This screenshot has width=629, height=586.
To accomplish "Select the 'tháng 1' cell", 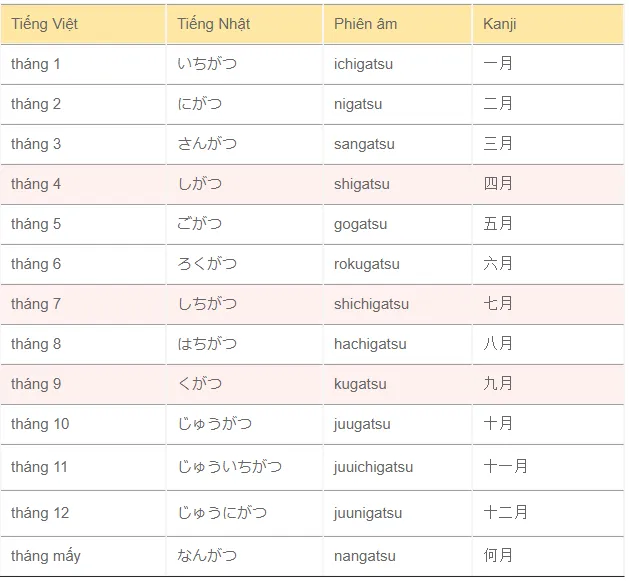I will tap(36, 64).
